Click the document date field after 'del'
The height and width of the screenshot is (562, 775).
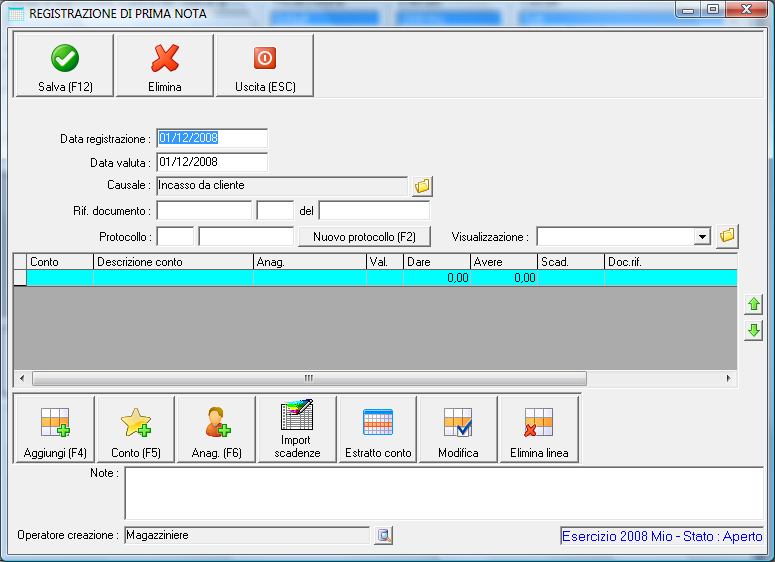(374, 211)
